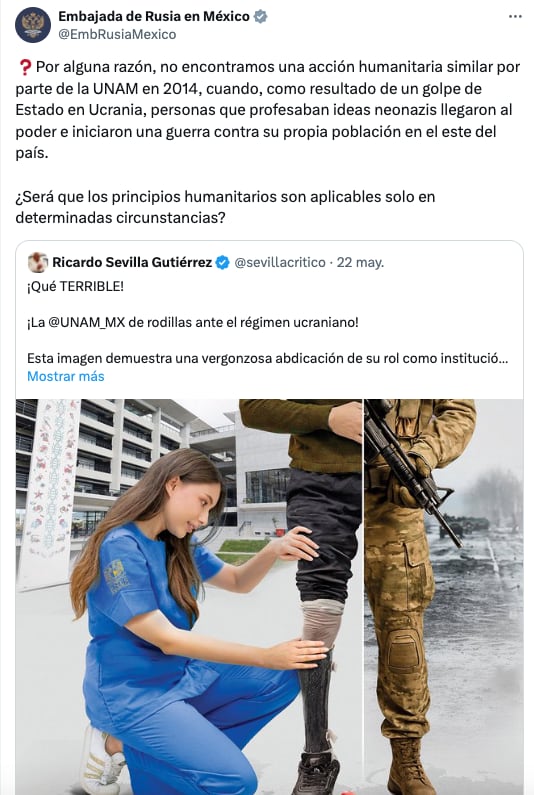Viewport: 534px width, 795px height.
Task: Click Ricardo Sevilla Gutiérrez's small avatar
Action: 38,262
